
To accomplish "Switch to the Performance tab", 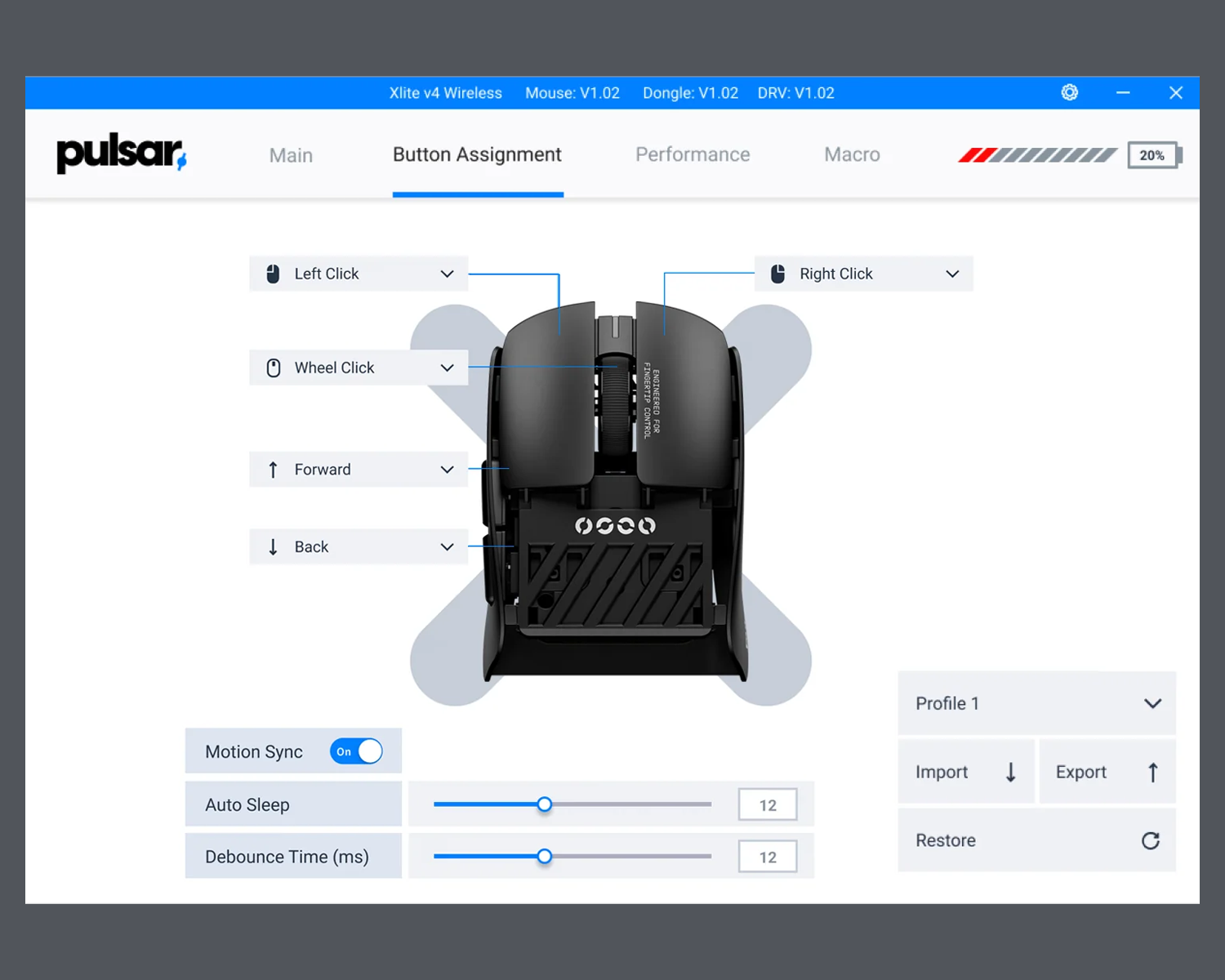I will pos(692,154).
